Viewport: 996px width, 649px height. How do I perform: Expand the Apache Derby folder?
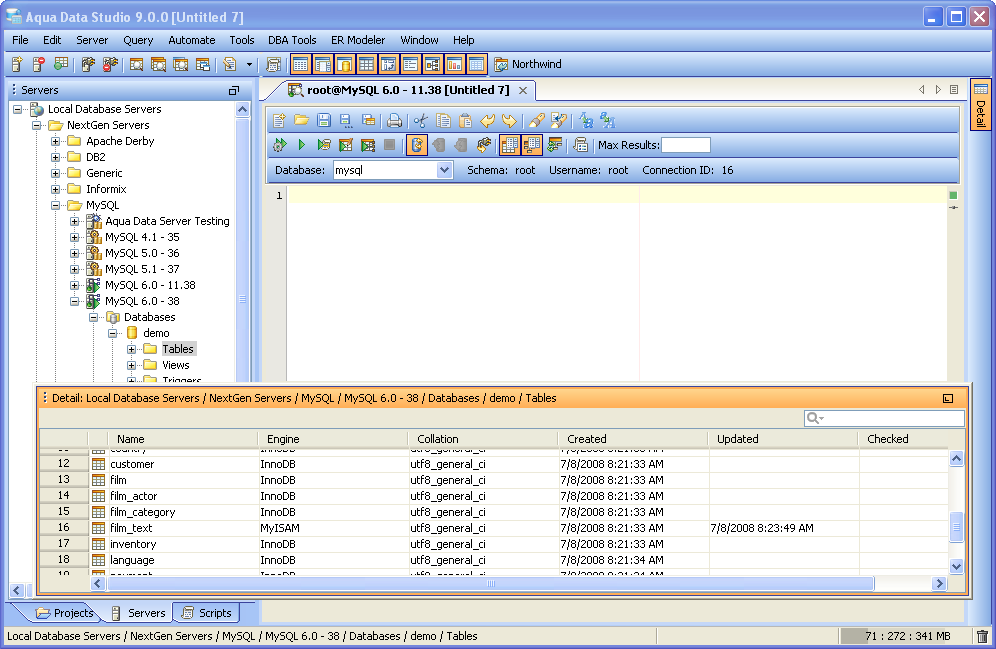click(x=56, y=141)
